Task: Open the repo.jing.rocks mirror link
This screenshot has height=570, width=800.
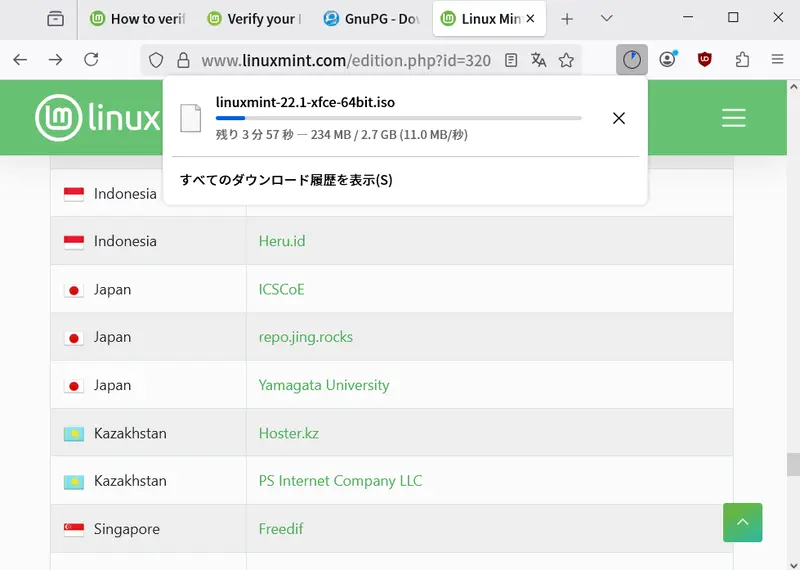Action: [x=306, y=337]
